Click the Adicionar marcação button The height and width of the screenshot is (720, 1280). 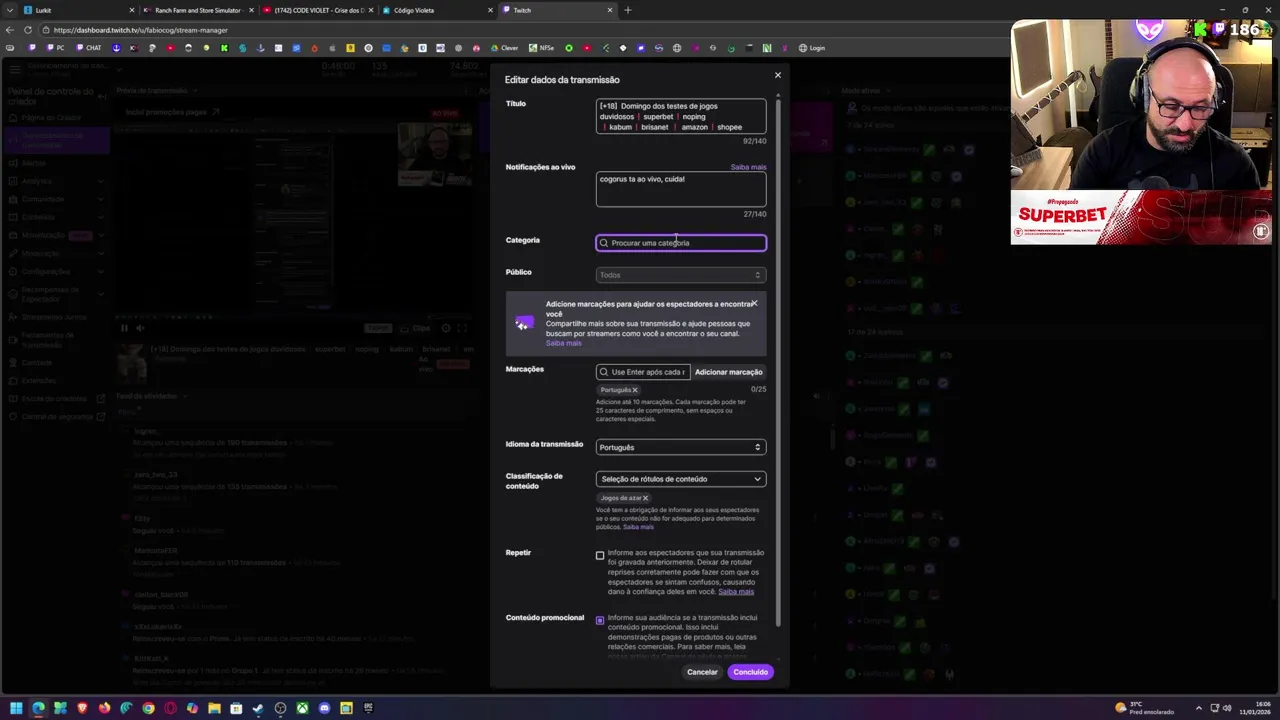pos(728,372)
